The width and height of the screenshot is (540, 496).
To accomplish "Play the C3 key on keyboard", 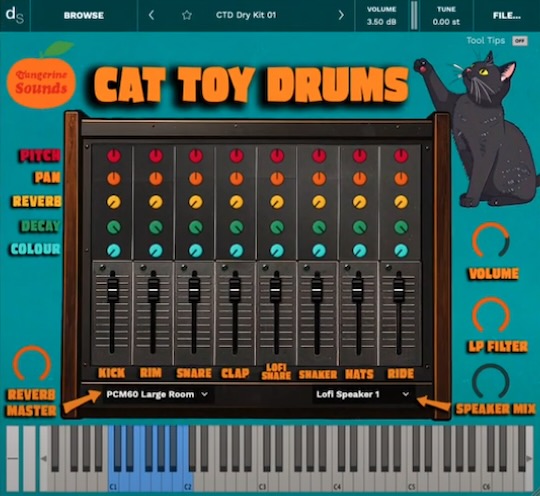I will pos(263,482).
